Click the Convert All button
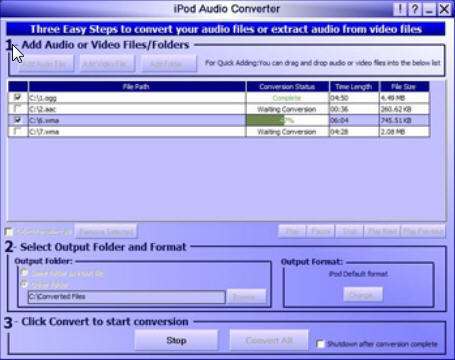 (x=269, y=340)
